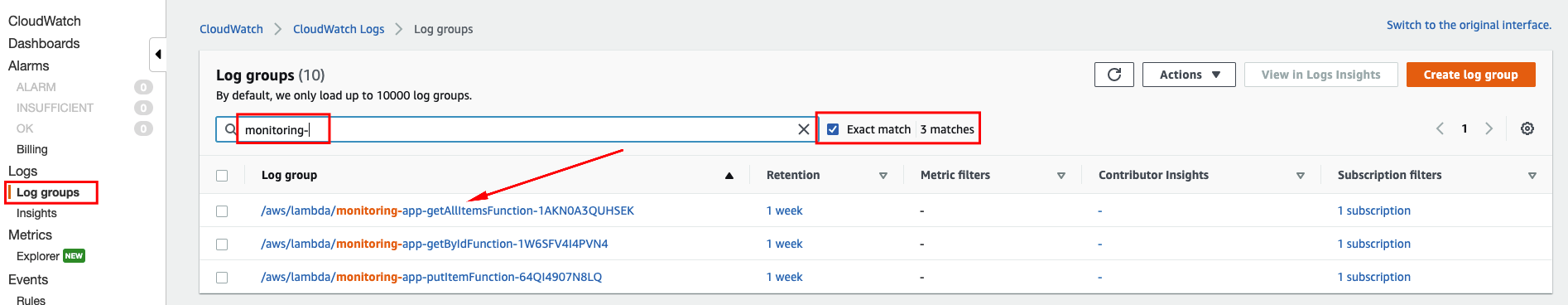
Task: Open Rules in sidebar
Action: point(31,300)
